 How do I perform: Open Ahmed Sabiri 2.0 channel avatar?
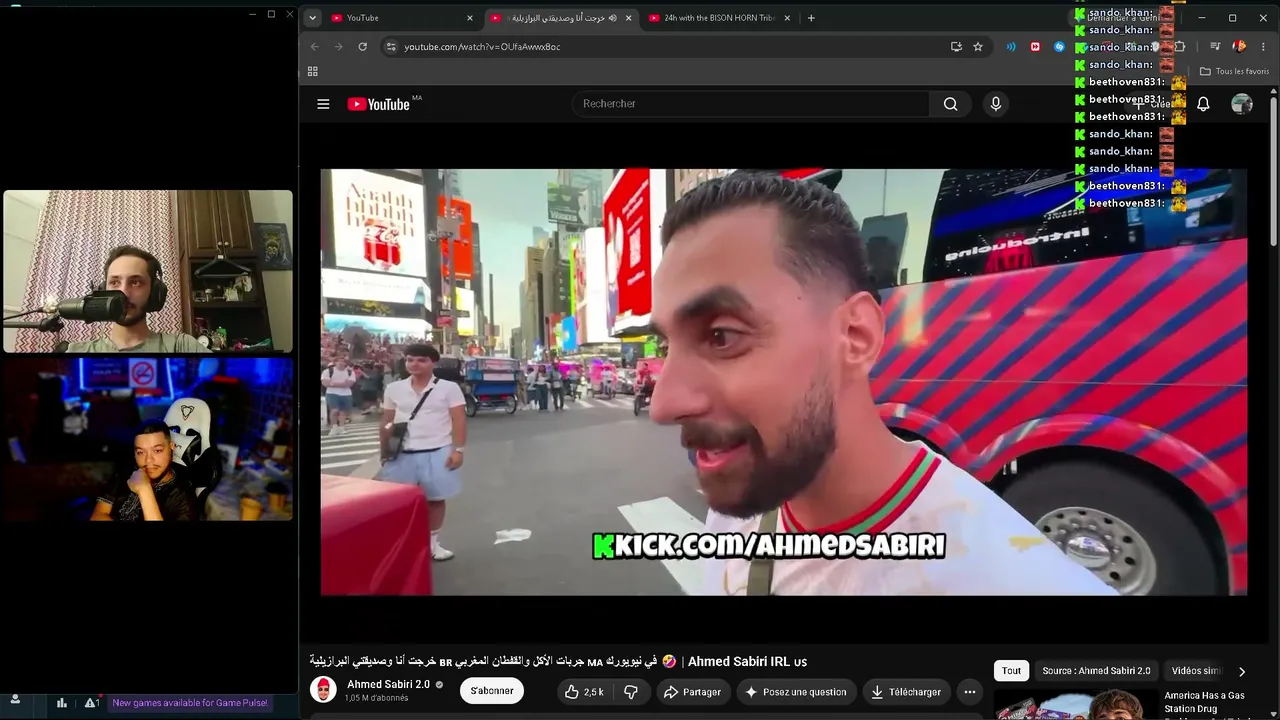(323, 690)
